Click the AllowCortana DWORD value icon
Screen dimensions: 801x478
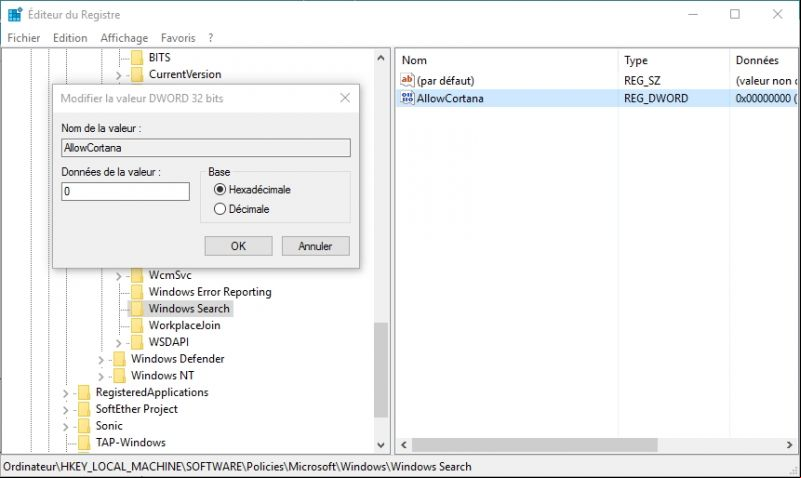click(407, 98)
